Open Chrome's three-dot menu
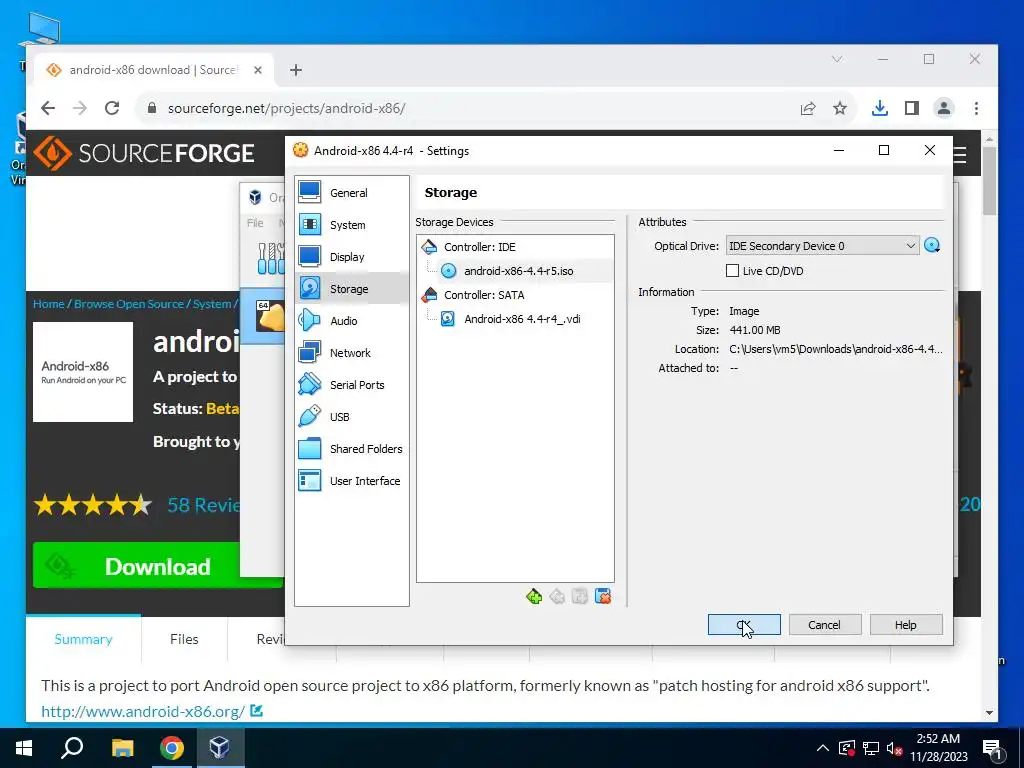This screenshot has height=768, width=1024. pyautogui.click(x=976, y=108)
